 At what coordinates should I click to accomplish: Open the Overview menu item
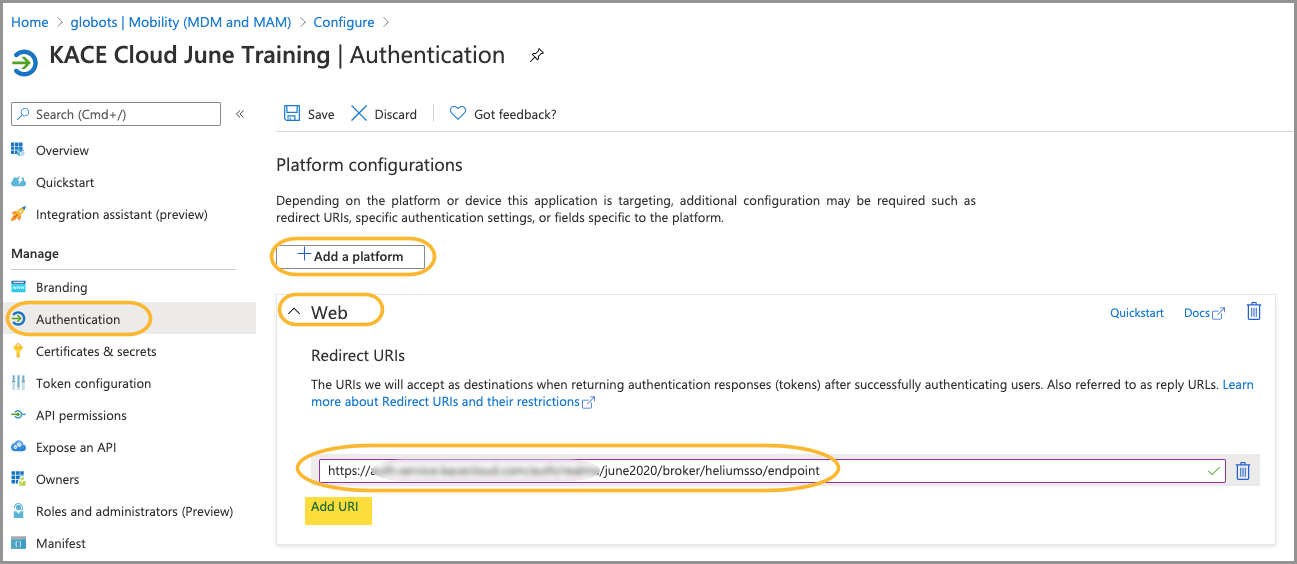pyautogui.click(x=62, y=150)
